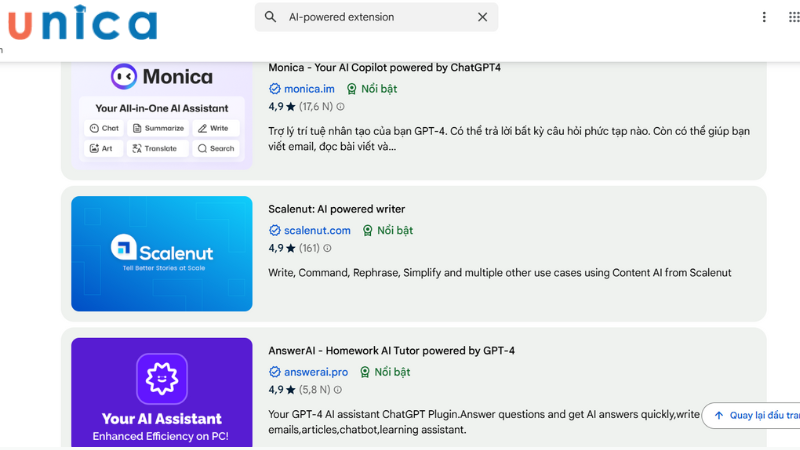Click info icon beside AnswerAI rating count
This screenshot has height=450, width=800.
[338, 390]
